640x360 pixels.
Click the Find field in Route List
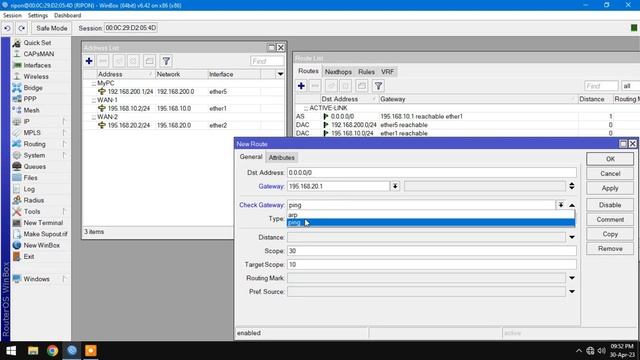click(601, 86)
